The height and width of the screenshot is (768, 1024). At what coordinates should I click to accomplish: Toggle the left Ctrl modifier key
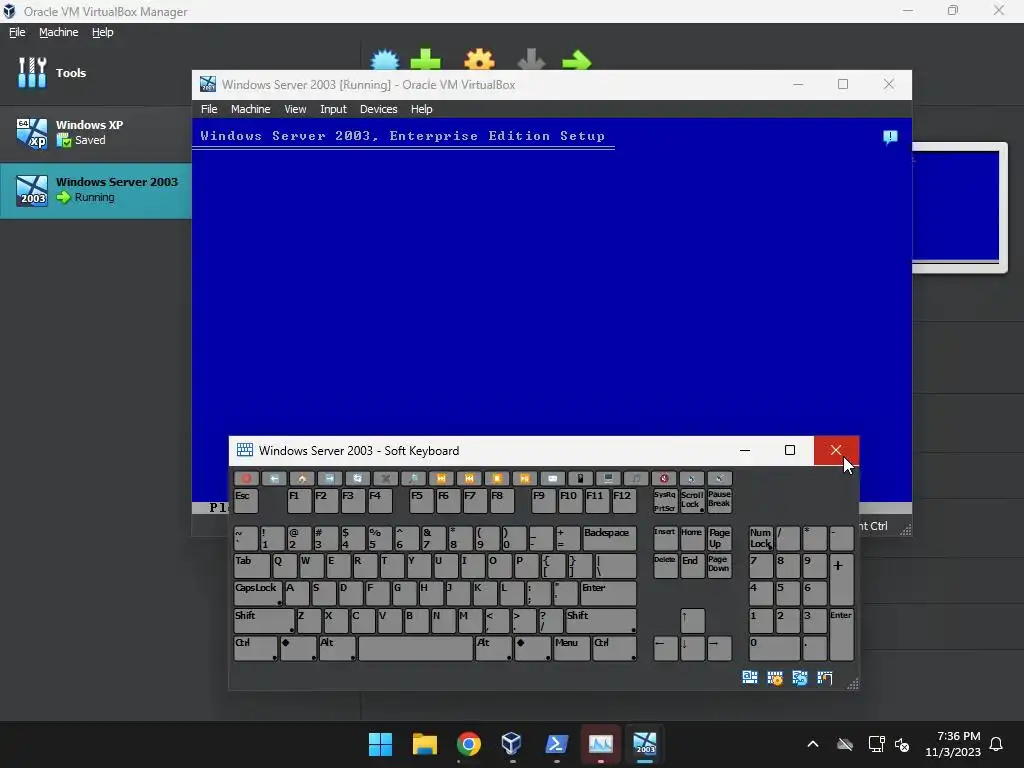coord(255,648)
